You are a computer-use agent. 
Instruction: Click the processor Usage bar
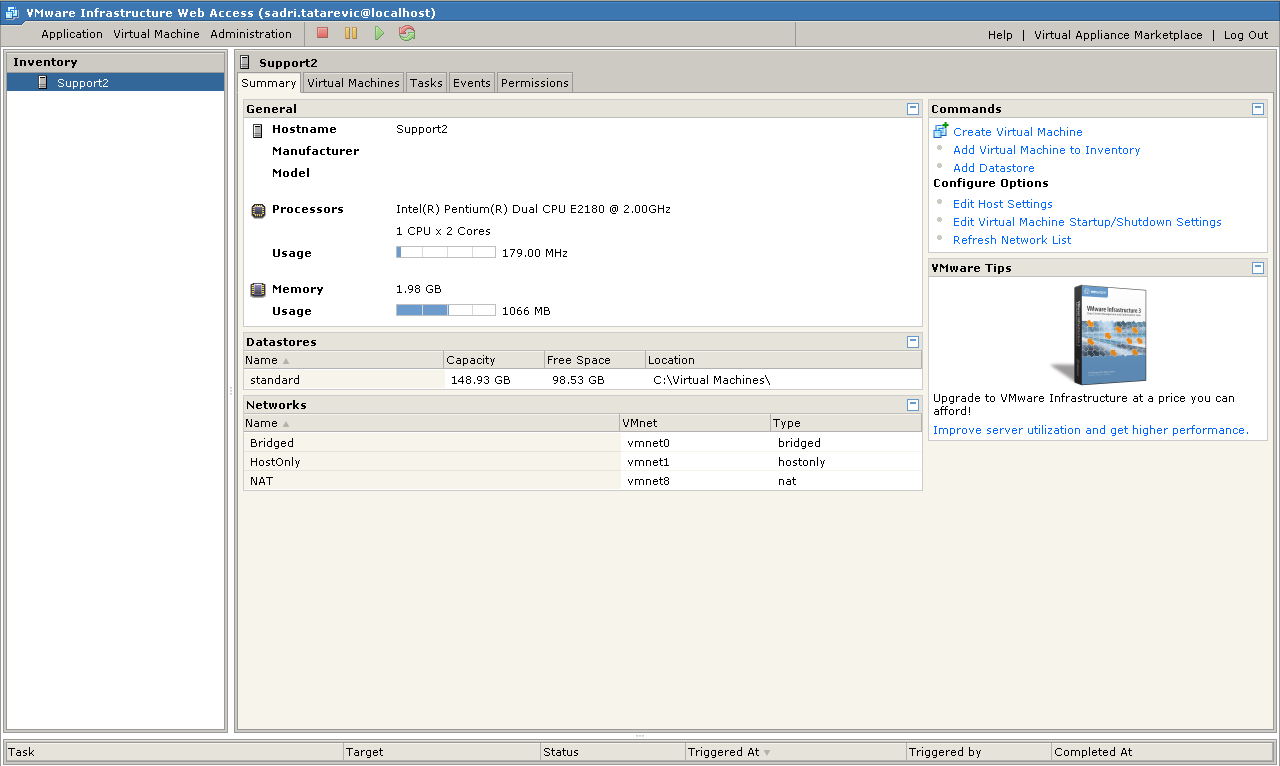(x=446, y=253)
